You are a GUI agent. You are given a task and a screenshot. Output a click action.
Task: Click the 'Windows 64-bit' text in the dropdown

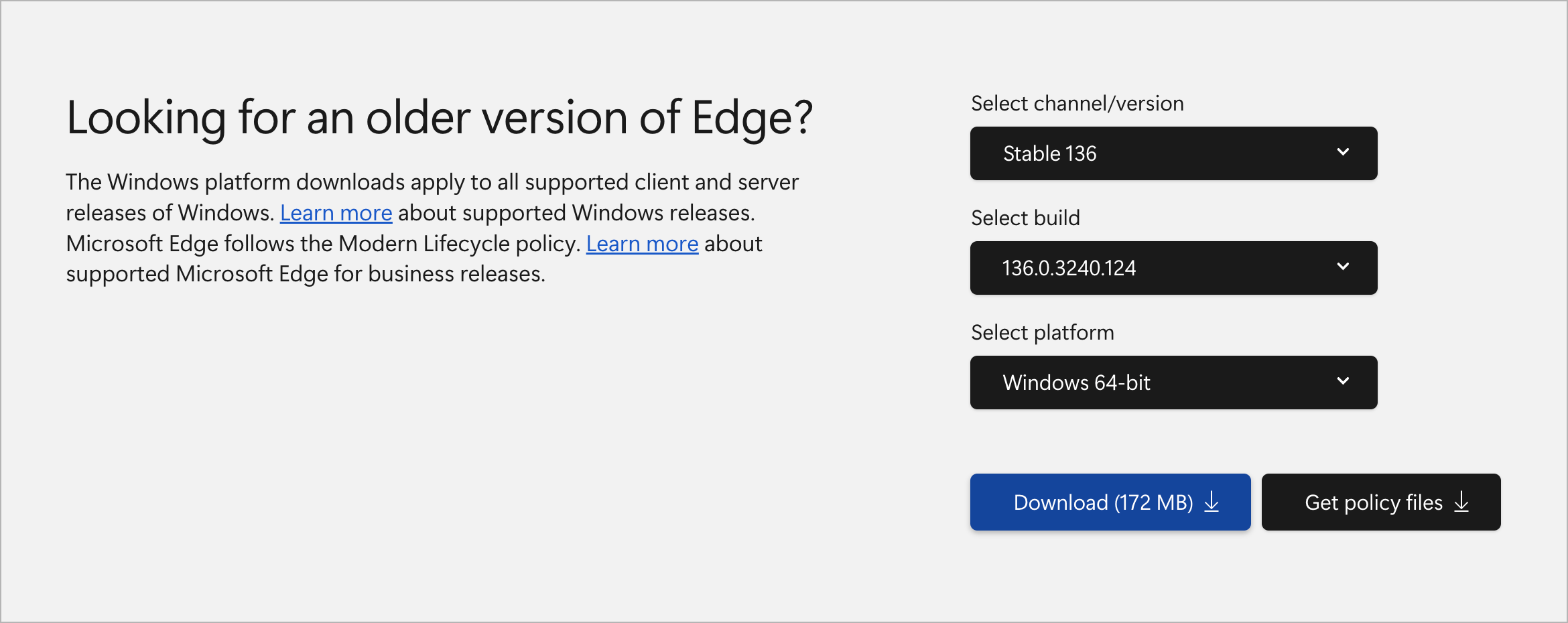coord(1076,383)
